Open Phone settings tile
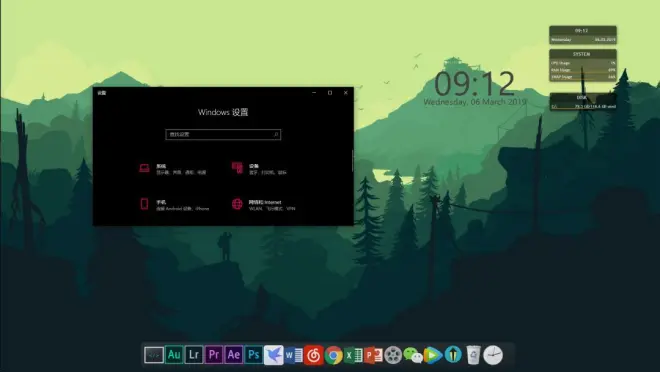This screenshot has width=660, height=372. [174, 205]
